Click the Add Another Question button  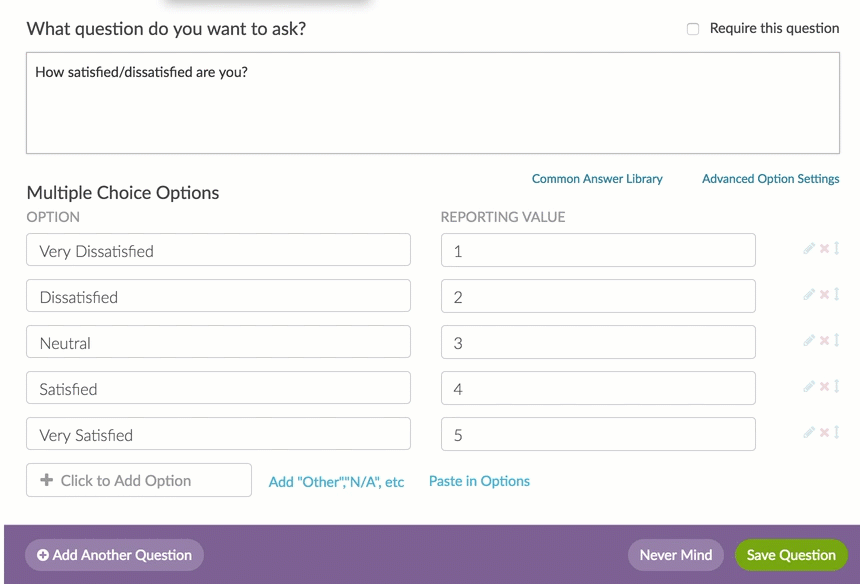114,555
